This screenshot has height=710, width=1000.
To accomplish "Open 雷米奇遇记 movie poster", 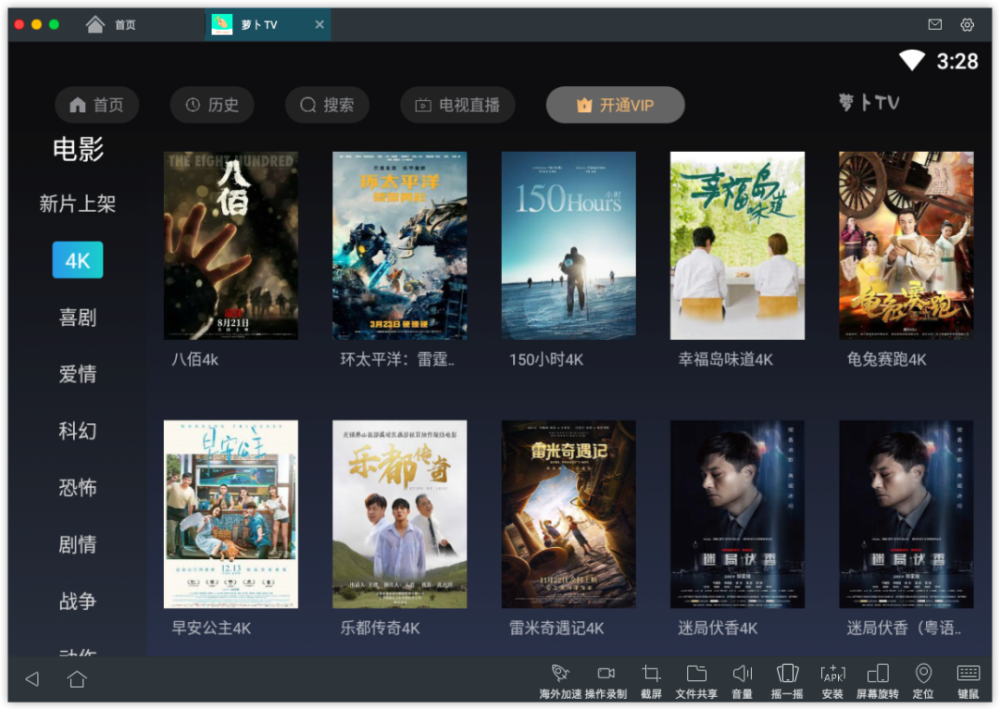I will (x=568, y=514).
